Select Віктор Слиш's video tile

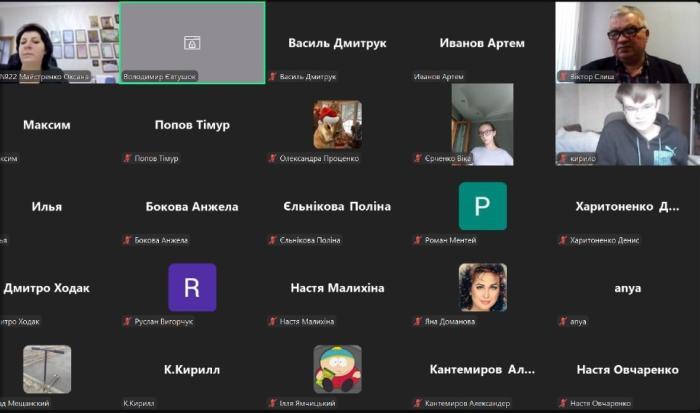[627, 42]
